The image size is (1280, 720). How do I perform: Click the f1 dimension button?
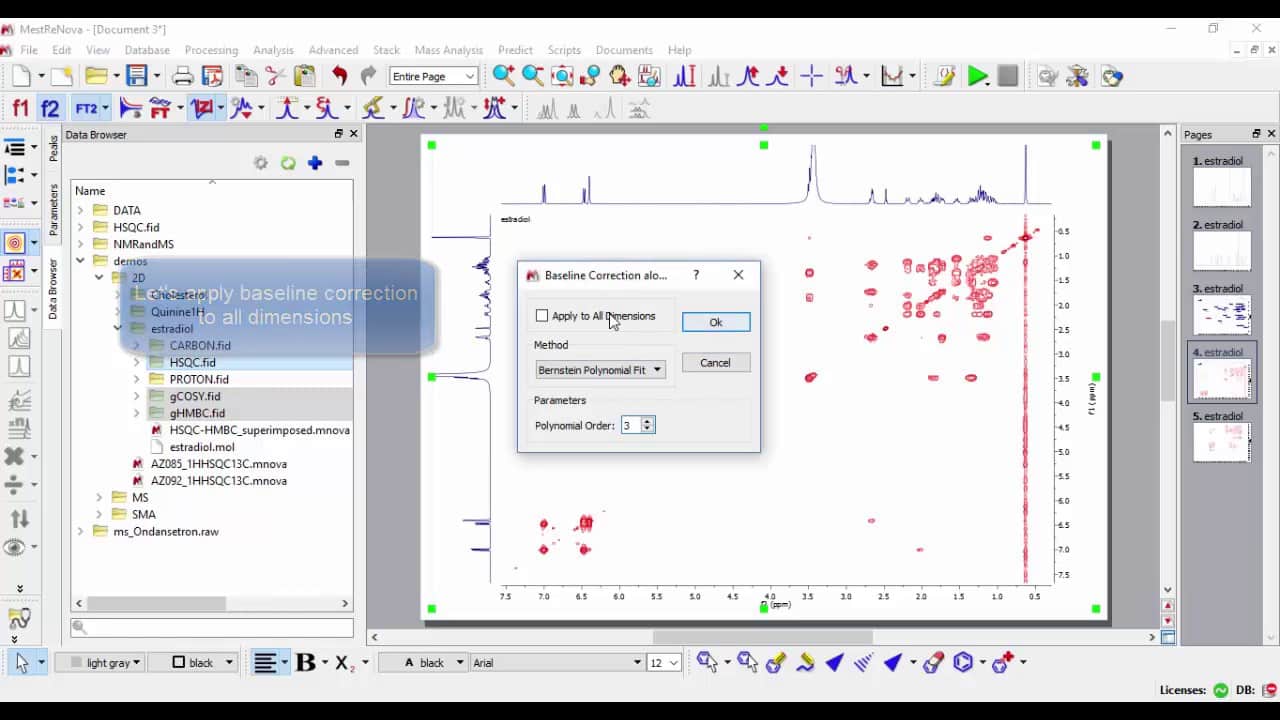point(20,107)
